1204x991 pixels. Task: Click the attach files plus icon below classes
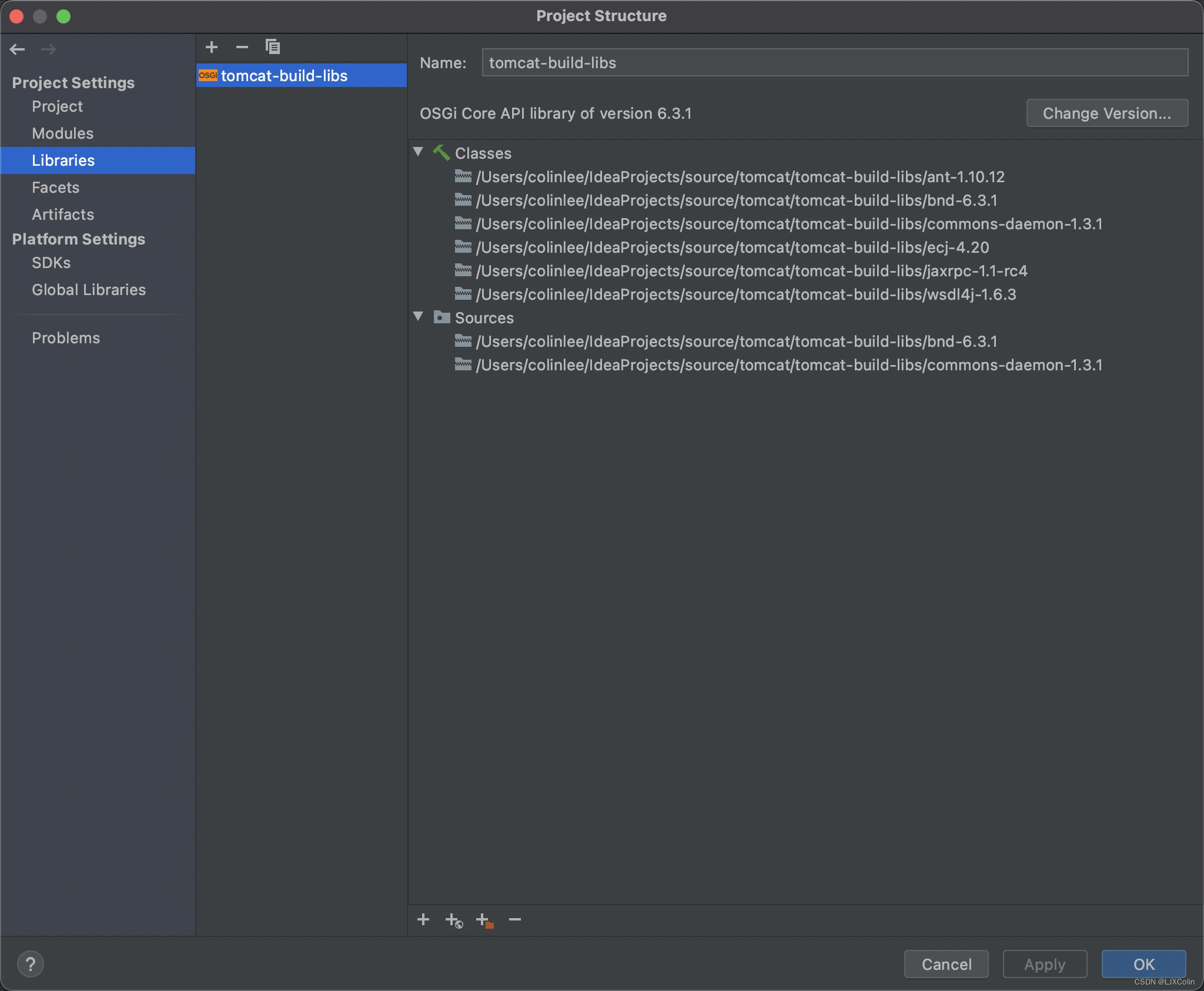coord(424,919)
